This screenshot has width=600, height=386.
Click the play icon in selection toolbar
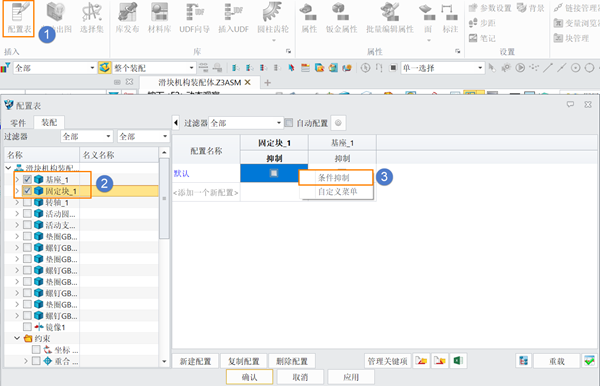pos(520,68)
